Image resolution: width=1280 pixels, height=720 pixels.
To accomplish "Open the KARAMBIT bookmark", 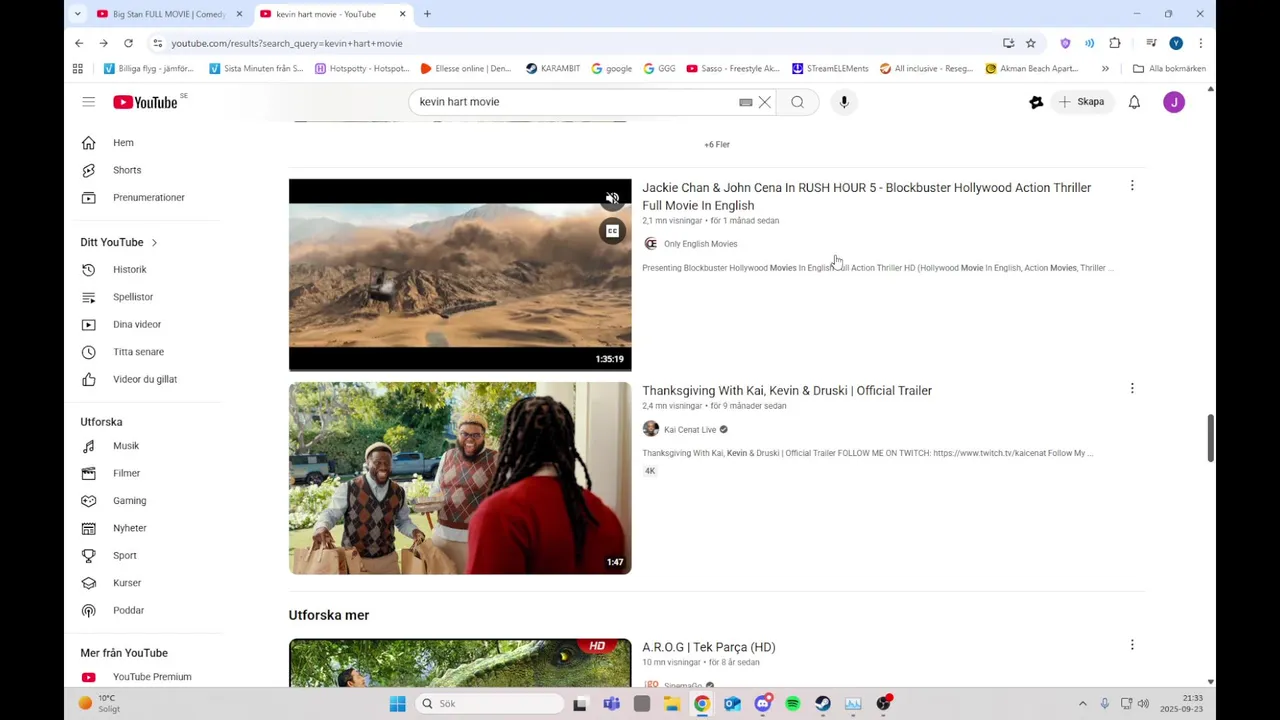I will (553, 69).
